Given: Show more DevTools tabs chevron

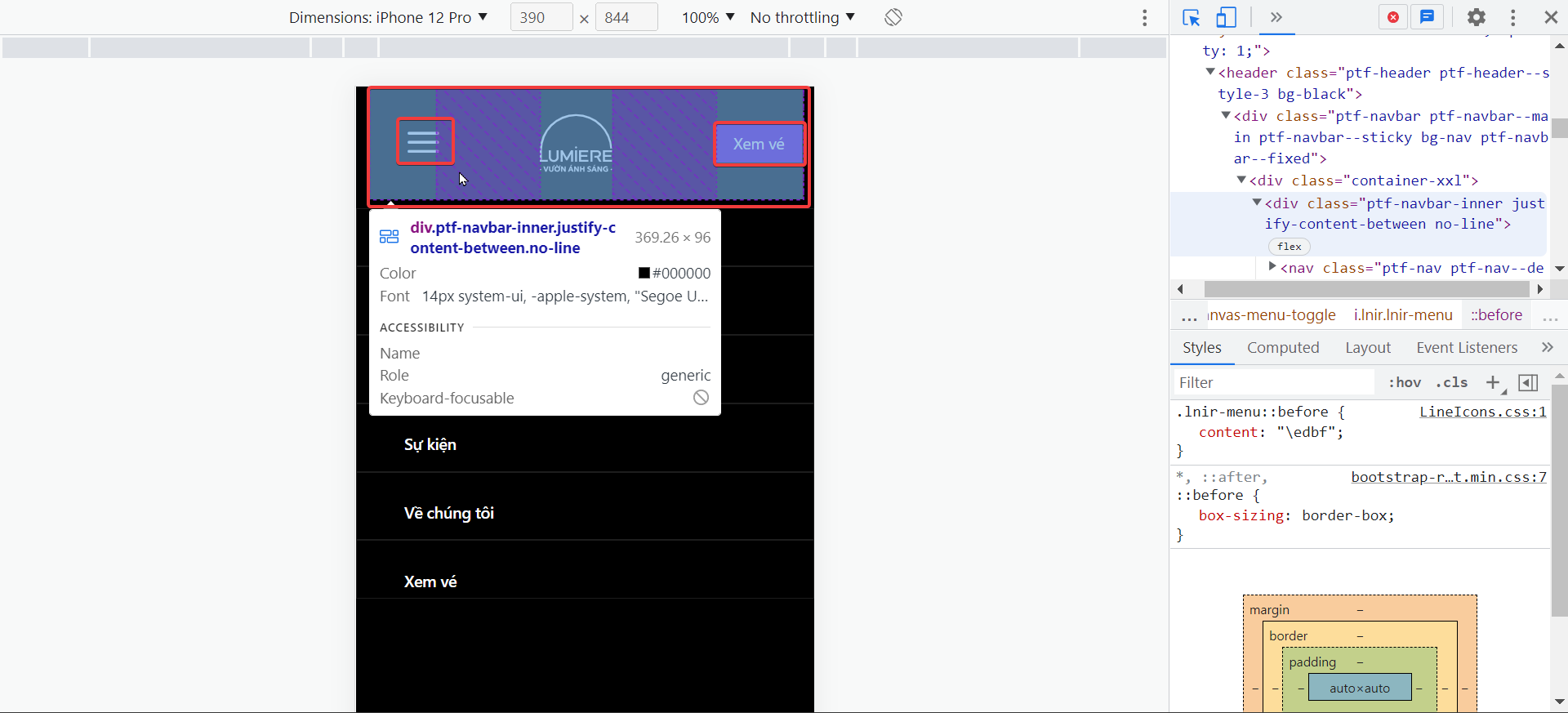Looking at the screenshot, I should tap(1276, 17).
